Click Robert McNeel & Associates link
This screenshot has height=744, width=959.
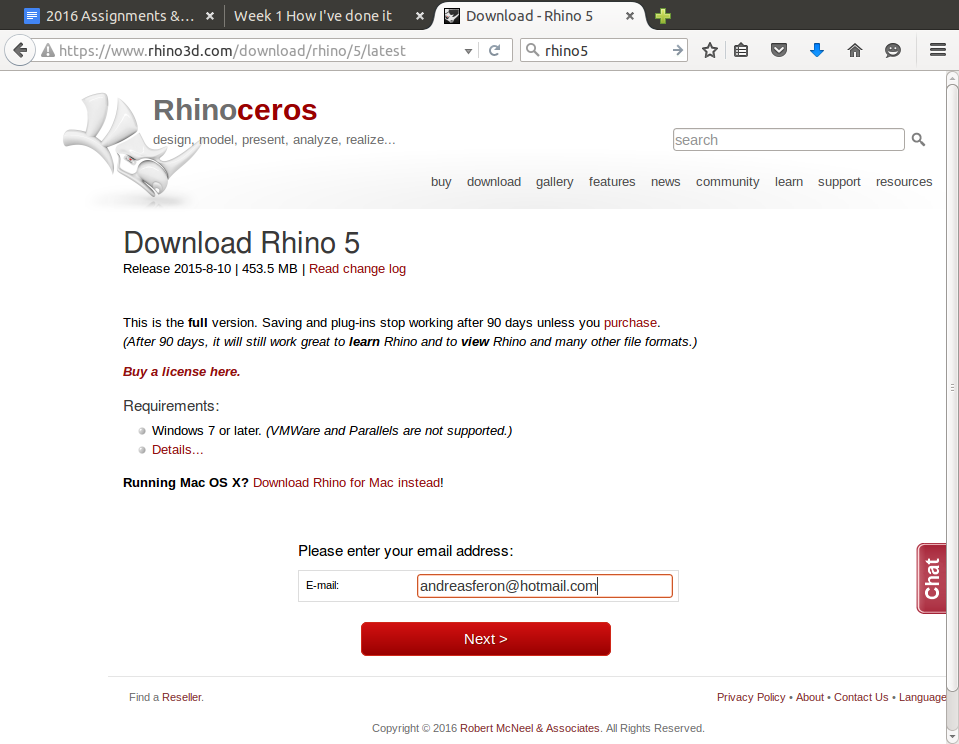[530, 728]
